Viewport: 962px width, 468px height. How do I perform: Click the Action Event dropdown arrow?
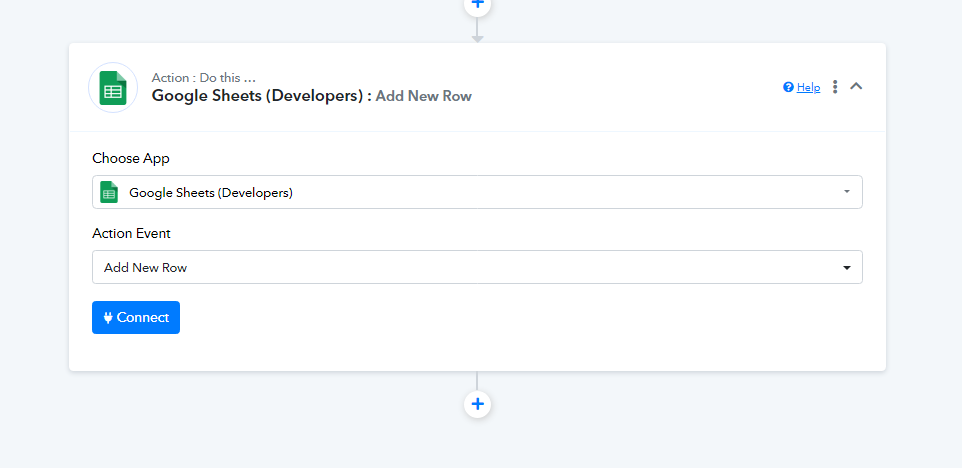pos(847,267)
